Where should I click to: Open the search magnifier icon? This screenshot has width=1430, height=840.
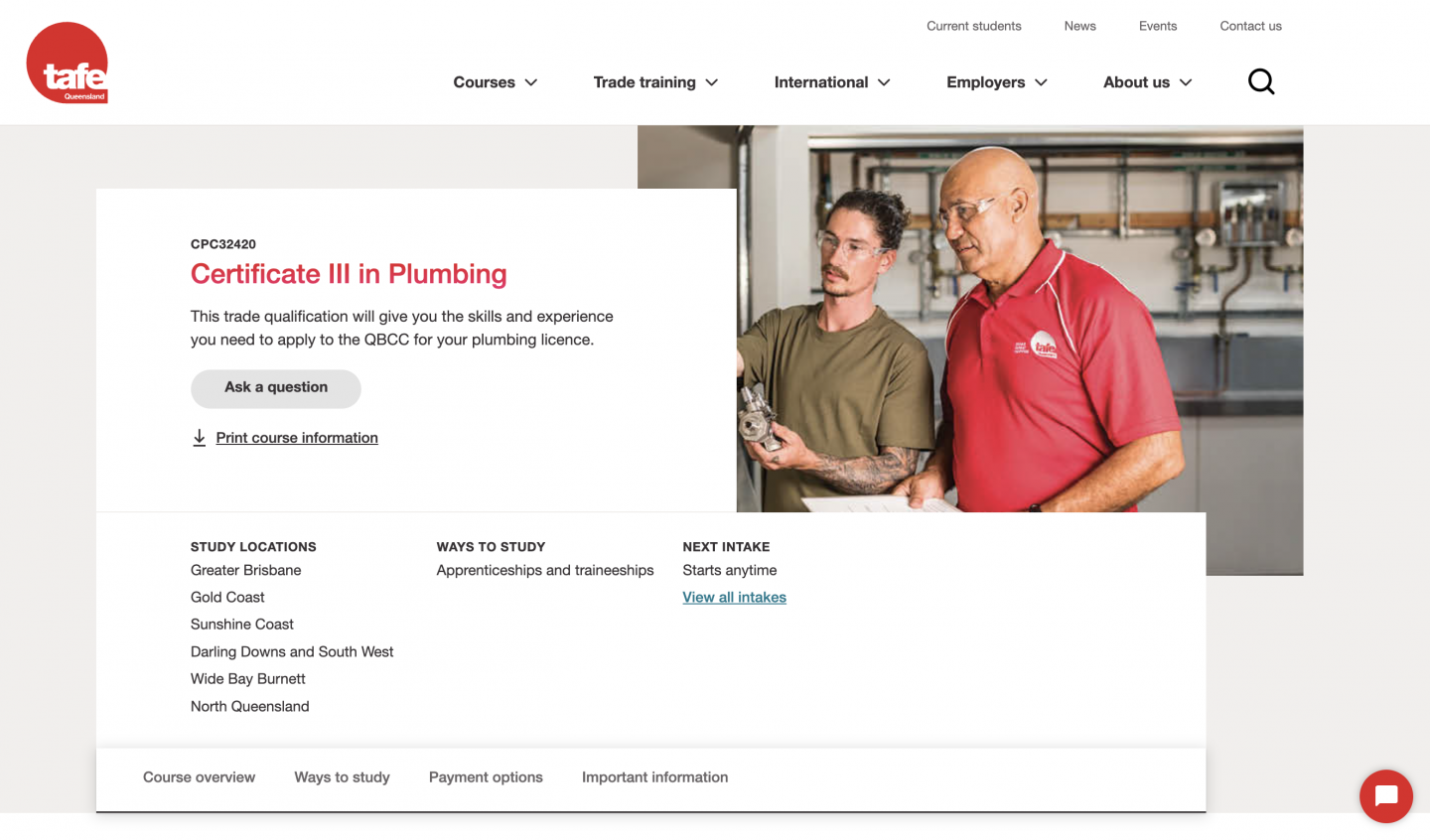1261,81
